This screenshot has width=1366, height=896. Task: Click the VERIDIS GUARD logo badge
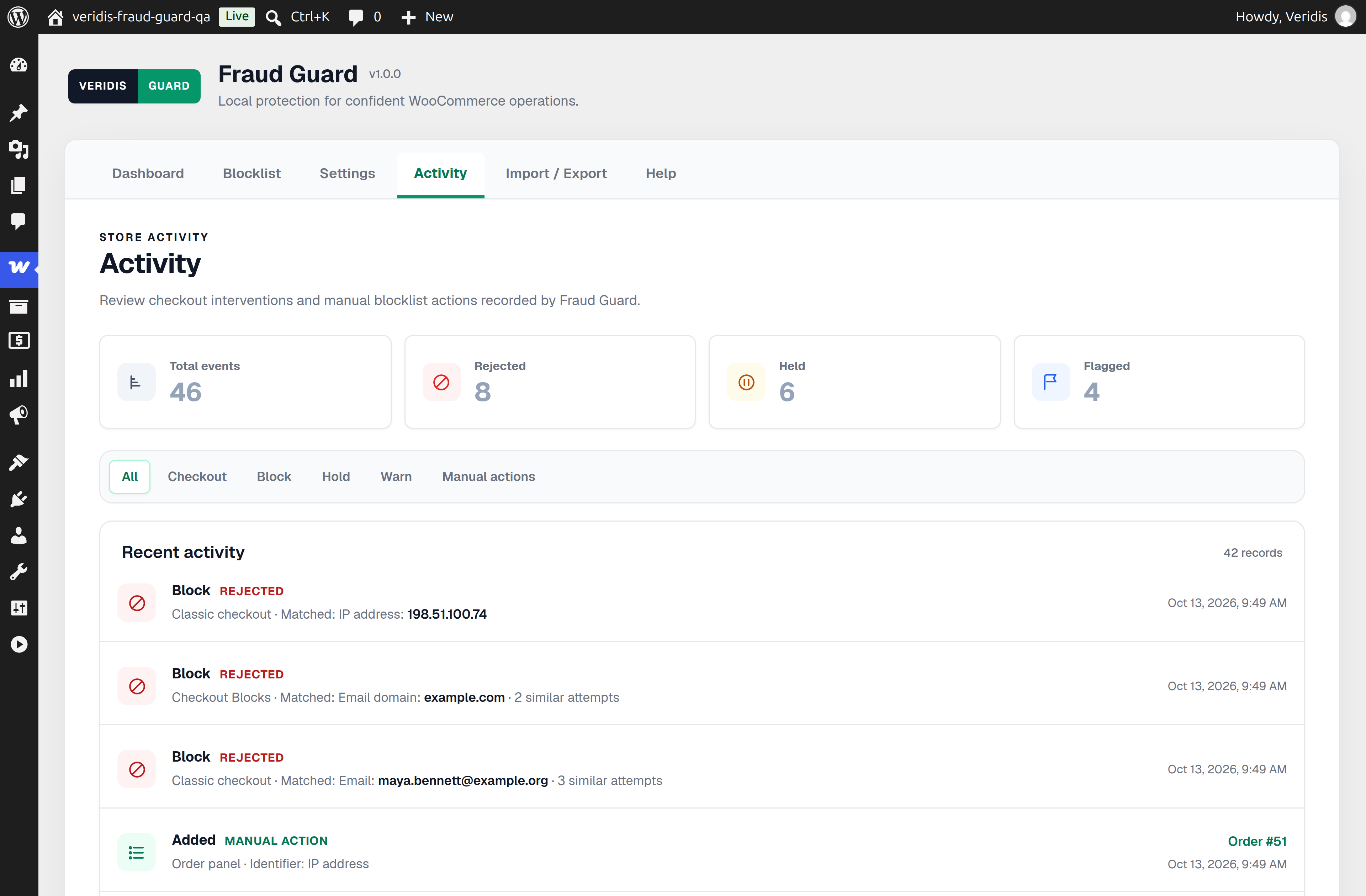(x=134, y=86)
